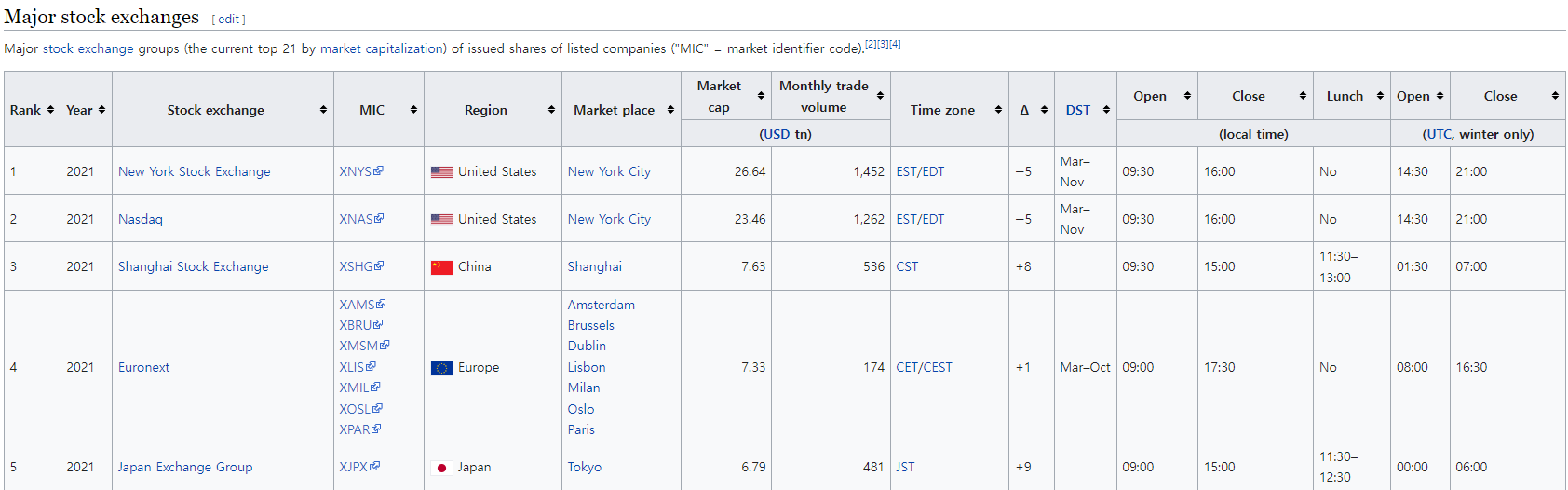Viewport: 1568px width, 490px height.
Task: Open the XNYS external link
Action: point(361,171)
